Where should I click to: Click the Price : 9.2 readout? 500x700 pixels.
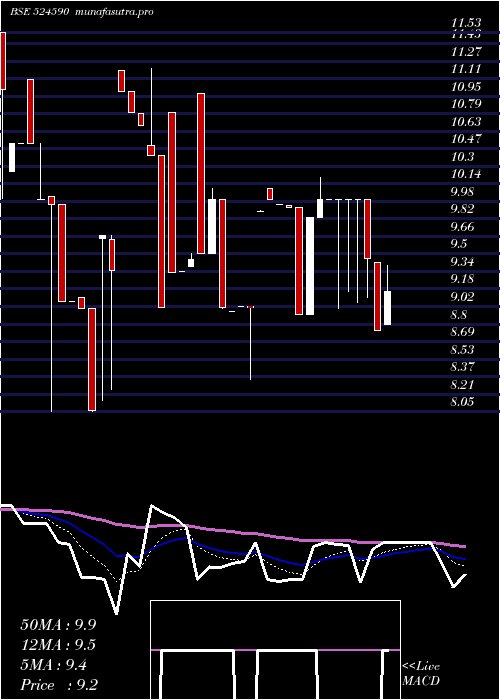tap(59, 685)
